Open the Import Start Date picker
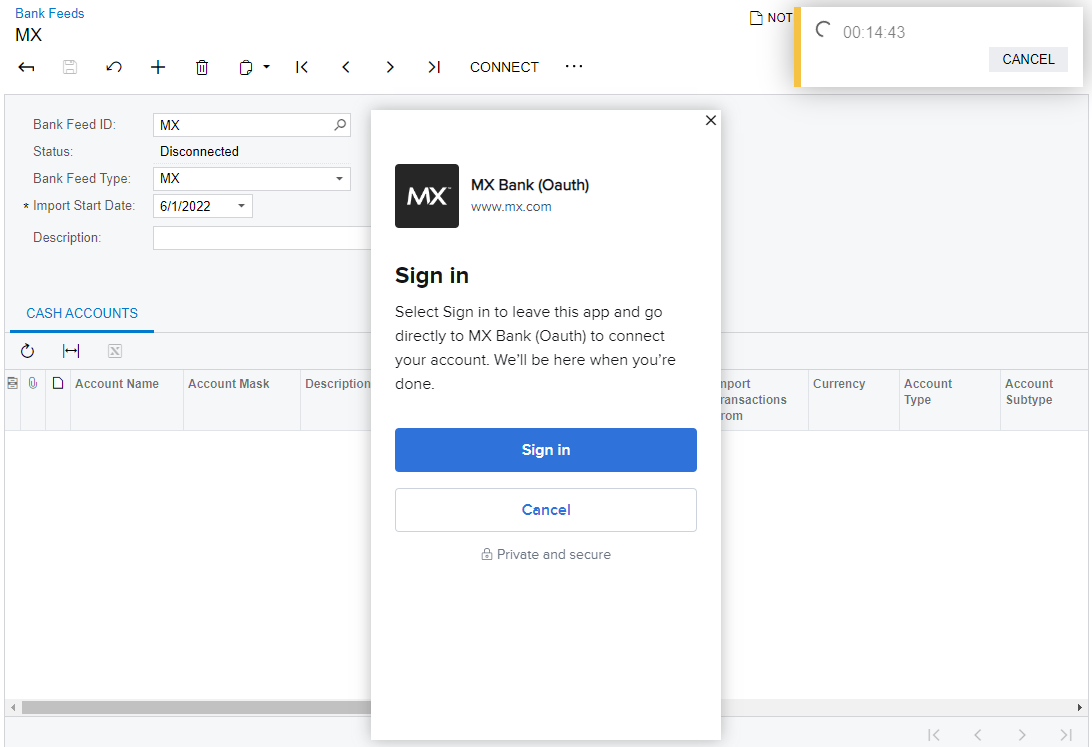This screenshot has width=1092, height=747. click(241, 206)
